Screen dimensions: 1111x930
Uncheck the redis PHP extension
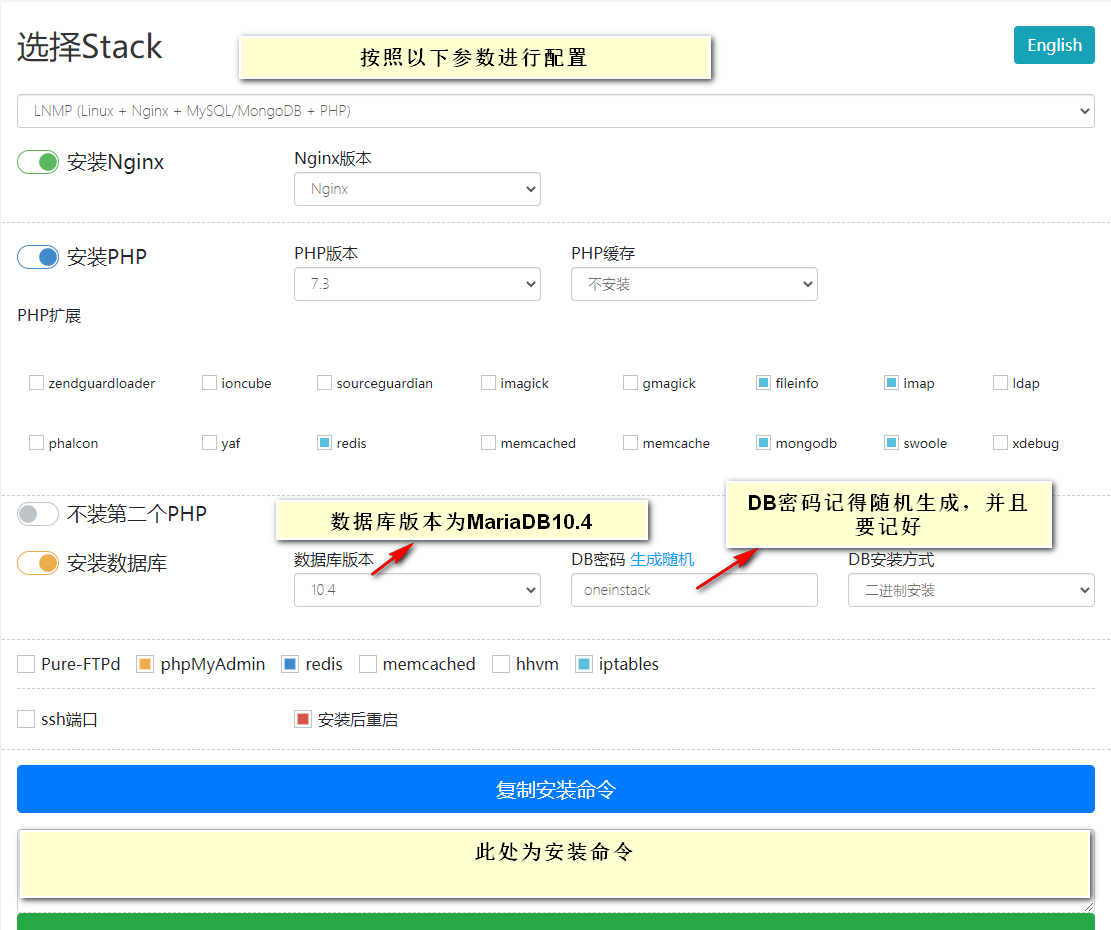(324, 443)
